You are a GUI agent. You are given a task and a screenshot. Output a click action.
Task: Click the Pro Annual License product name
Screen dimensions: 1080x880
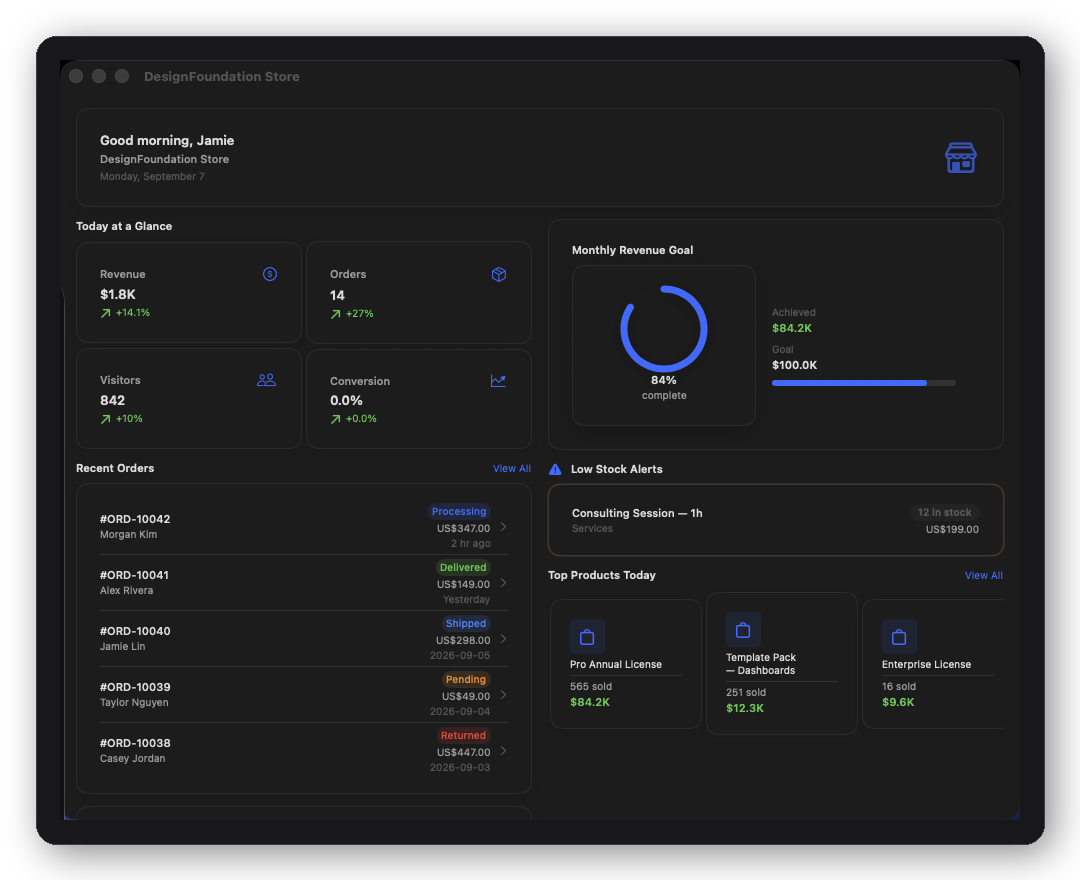616,664
